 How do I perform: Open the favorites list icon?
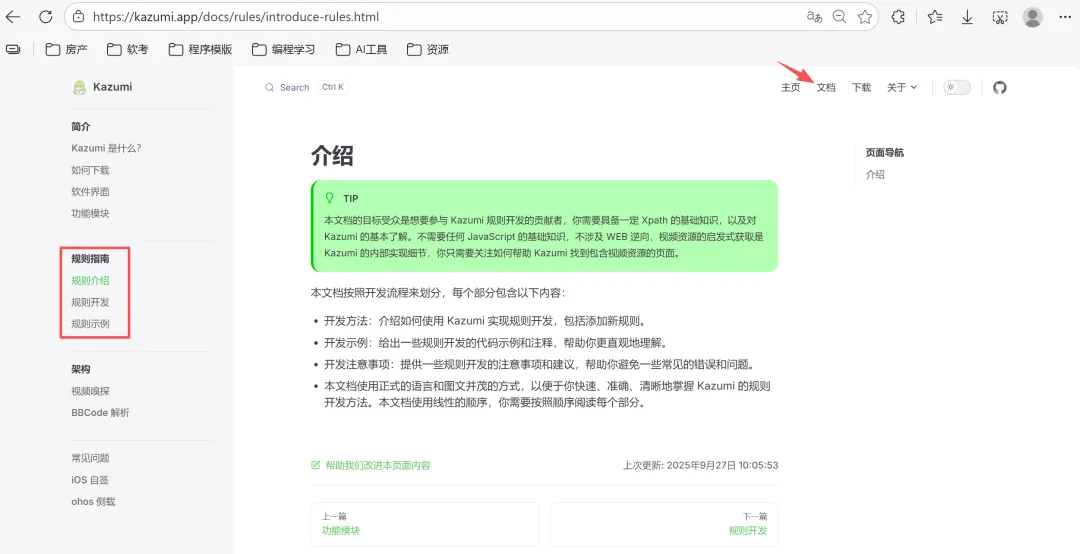[x=935, y=17]
